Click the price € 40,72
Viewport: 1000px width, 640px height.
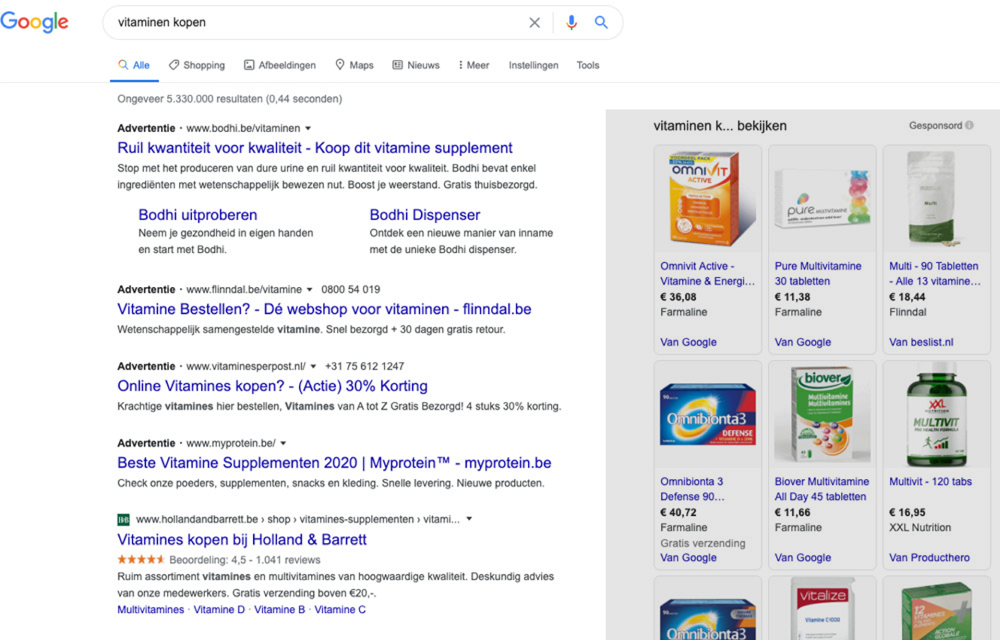click(678, 513)
